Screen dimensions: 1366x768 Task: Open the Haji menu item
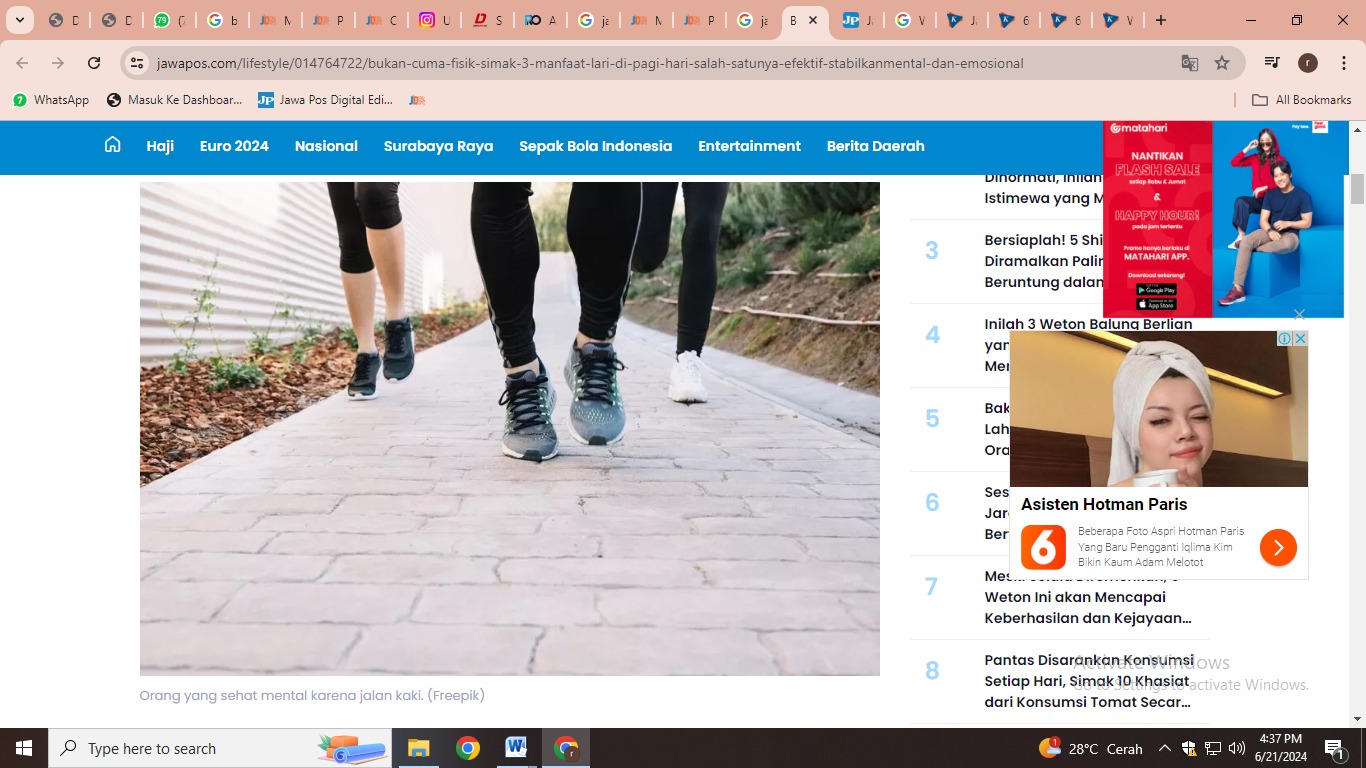160,146
